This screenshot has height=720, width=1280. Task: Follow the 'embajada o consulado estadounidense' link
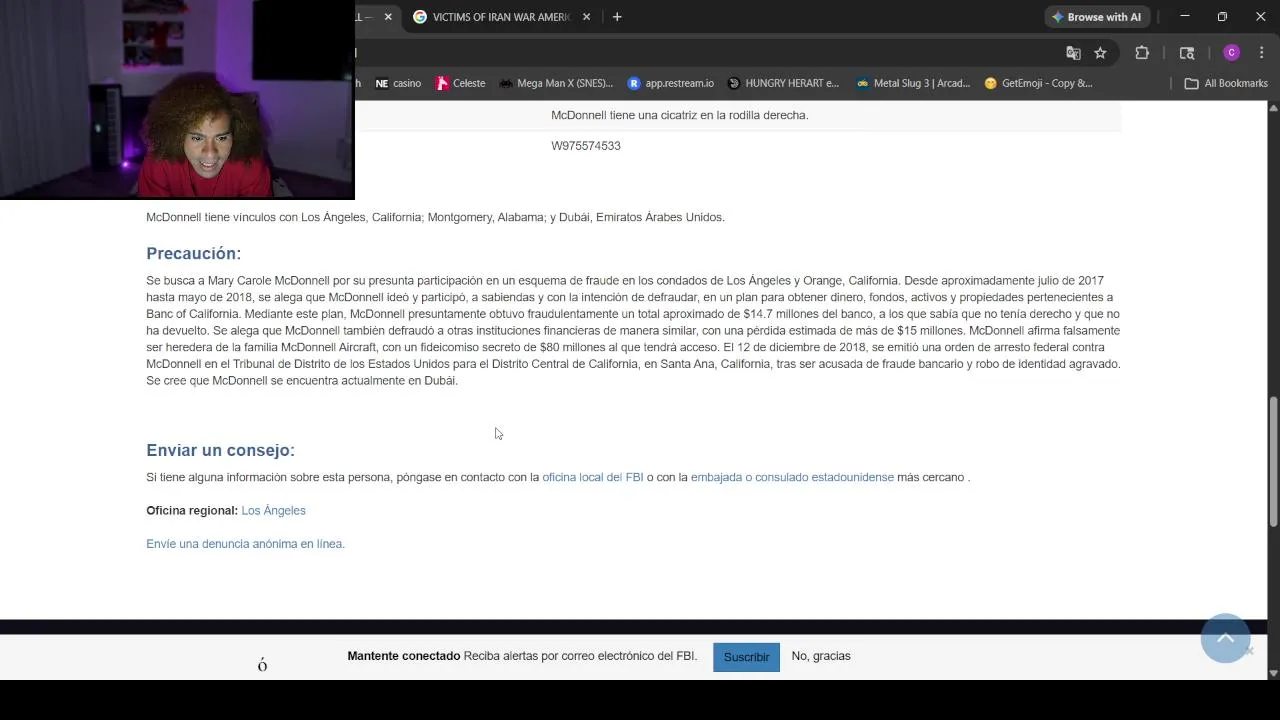click(792, 477)
